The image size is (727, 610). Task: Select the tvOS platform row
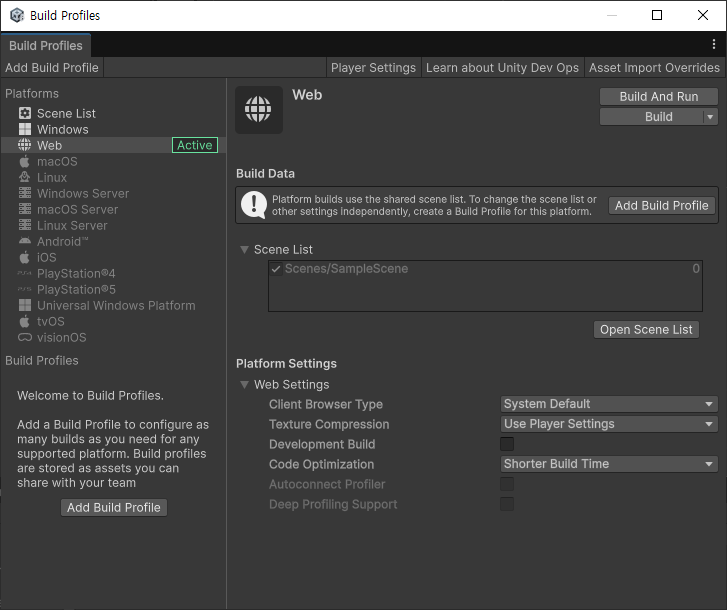(x=114, y=321)
